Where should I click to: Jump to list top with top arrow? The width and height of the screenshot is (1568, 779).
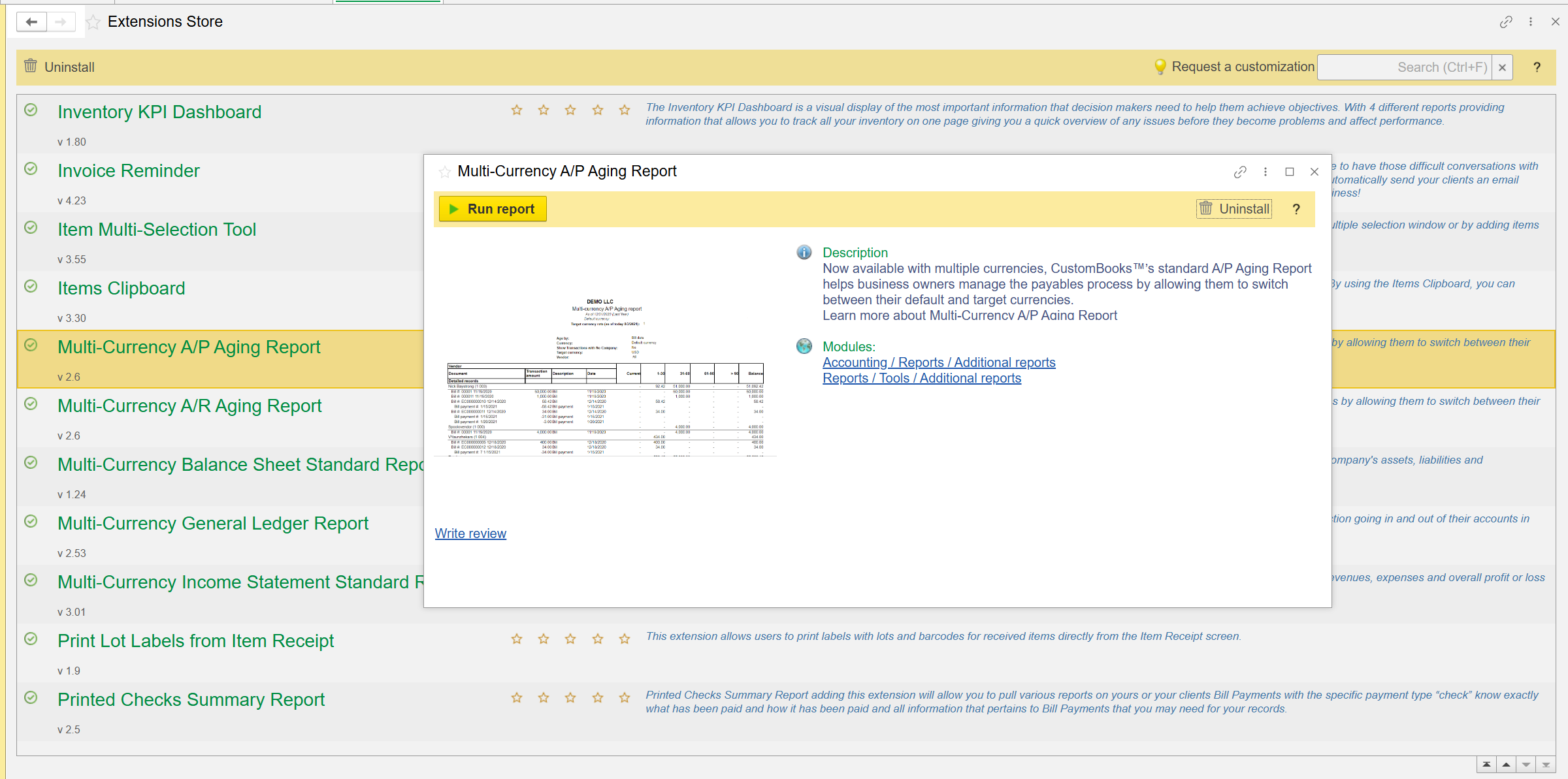[1486, 765]
